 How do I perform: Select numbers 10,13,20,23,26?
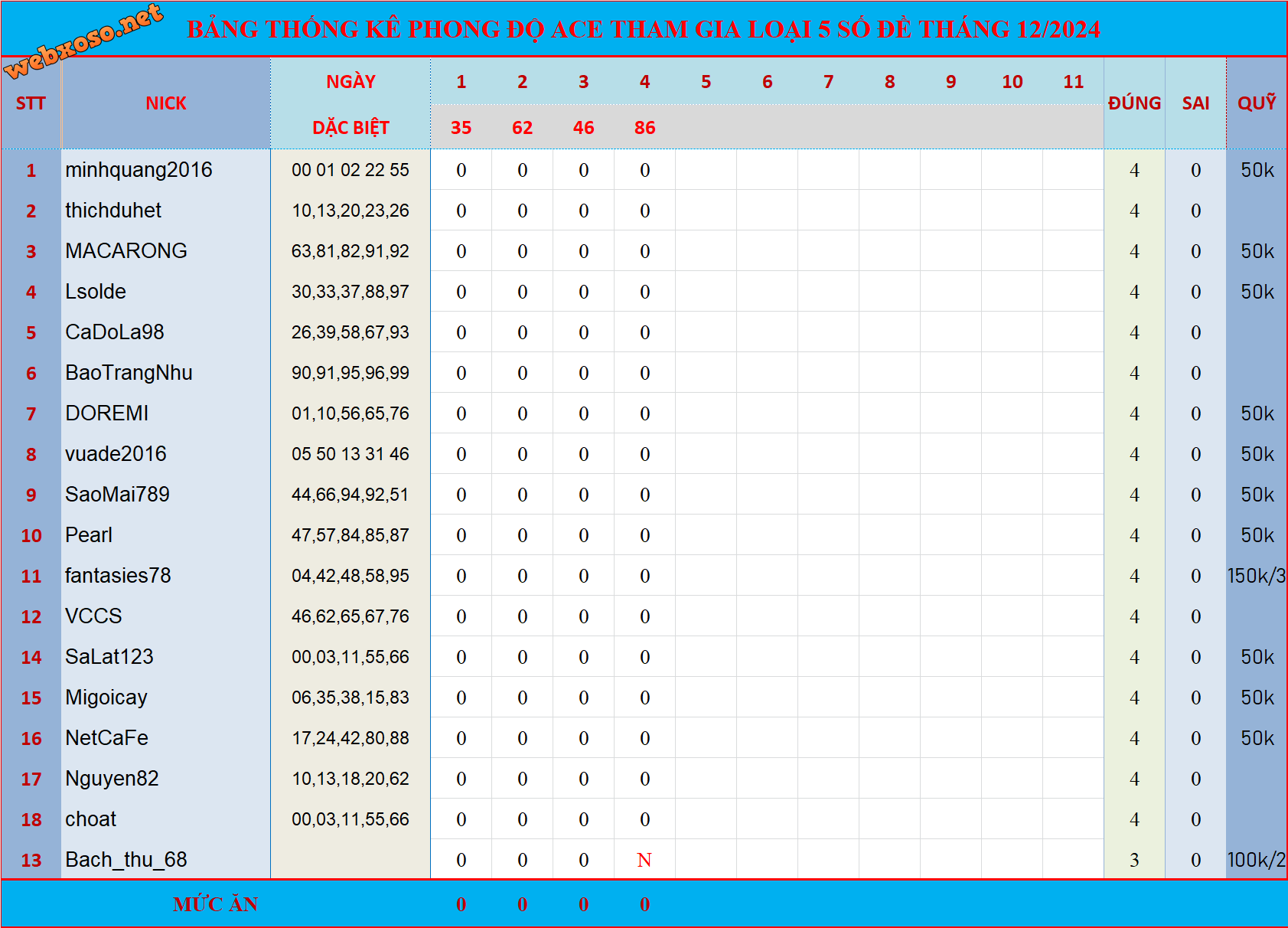point(351,211)
